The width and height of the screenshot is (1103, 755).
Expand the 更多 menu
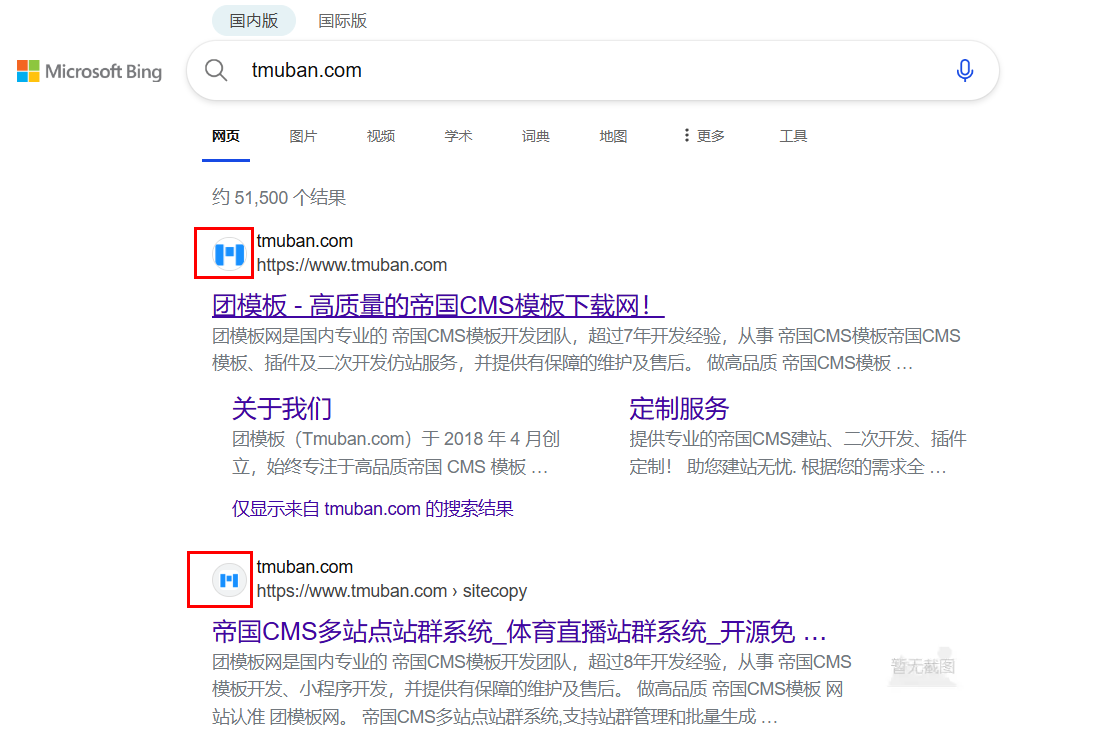coord(703,136)
